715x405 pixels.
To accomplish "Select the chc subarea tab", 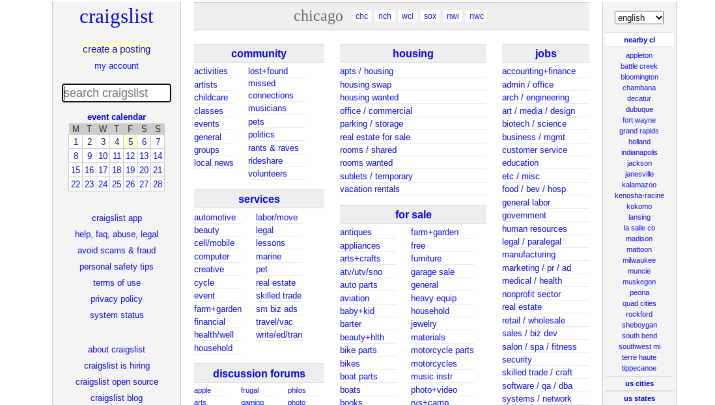I will click(362, 16).
